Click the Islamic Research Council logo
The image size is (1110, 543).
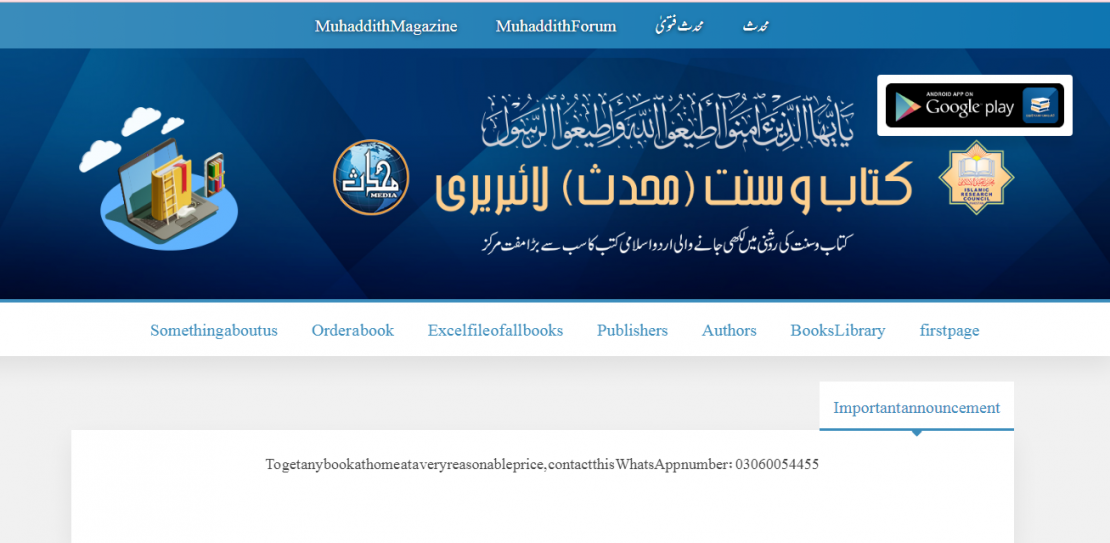tap(976, 177)
